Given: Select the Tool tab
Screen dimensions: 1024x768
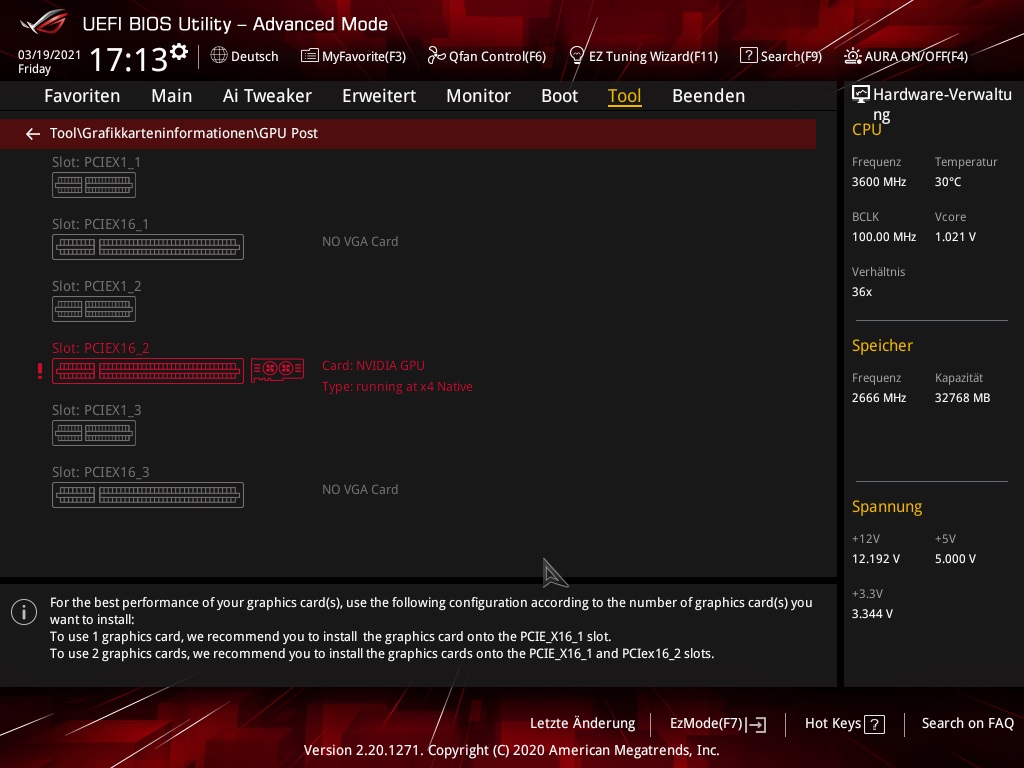Looking at the screenshot, I should coord(624,95).
